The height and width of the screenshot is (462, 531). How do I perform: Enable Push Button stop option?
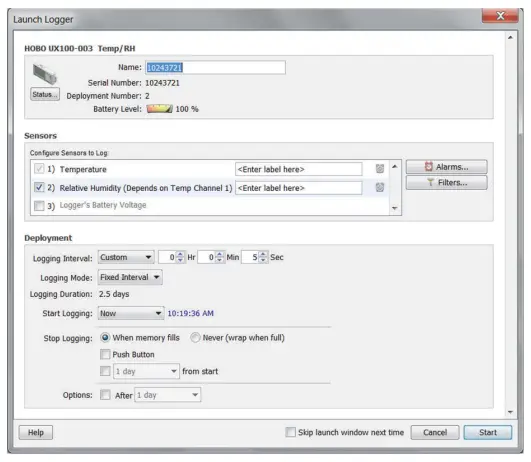pos(105,354)
